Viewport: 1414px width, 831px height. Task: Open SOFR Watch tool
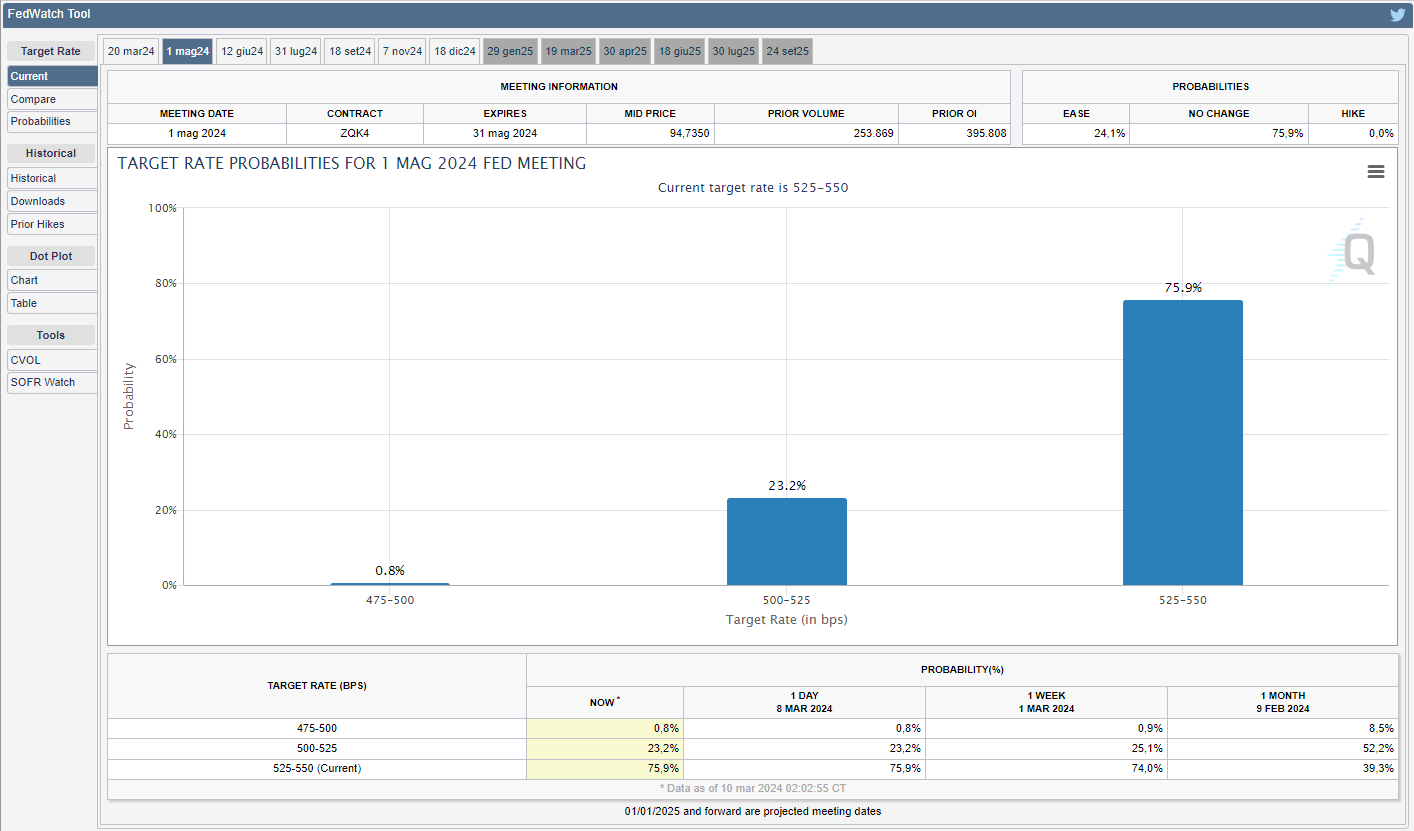point(52,382)
